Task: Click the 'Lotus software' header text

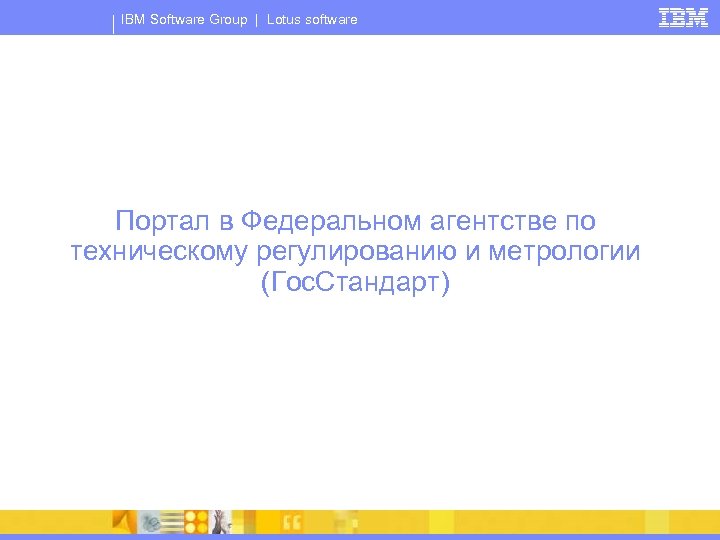Action: tap(312, 20)
